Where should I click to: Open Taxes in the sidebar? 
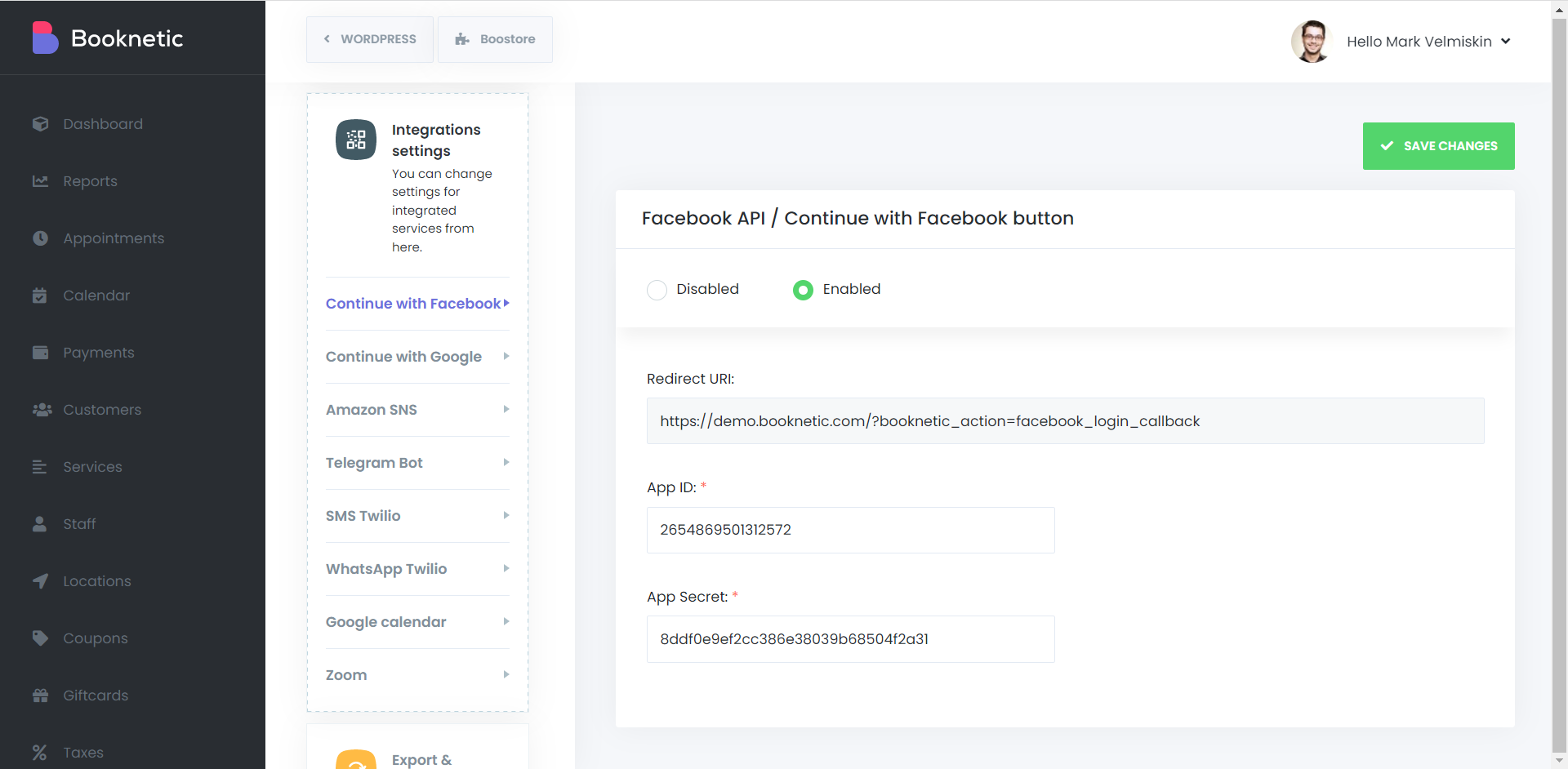pos(83,753)
